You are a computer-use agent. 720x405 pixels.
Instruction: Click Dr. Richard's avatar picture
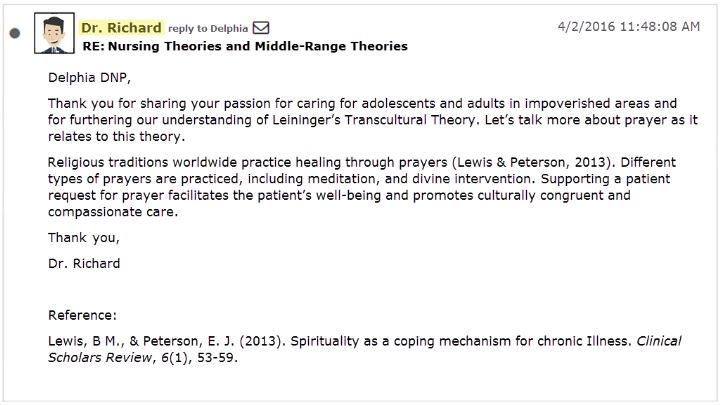[54, 33]
